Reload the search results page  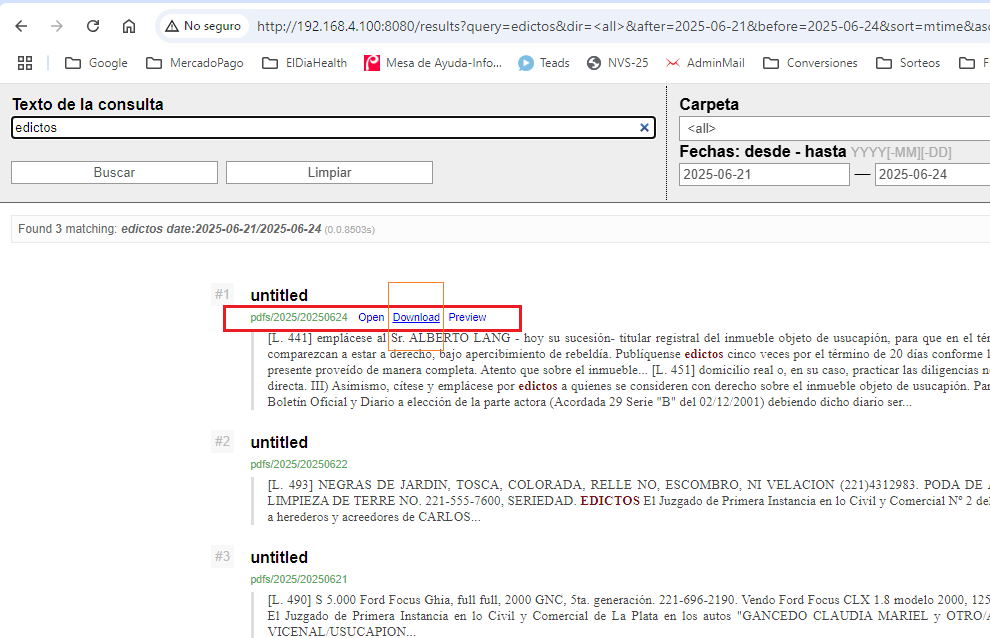point(92,26)
